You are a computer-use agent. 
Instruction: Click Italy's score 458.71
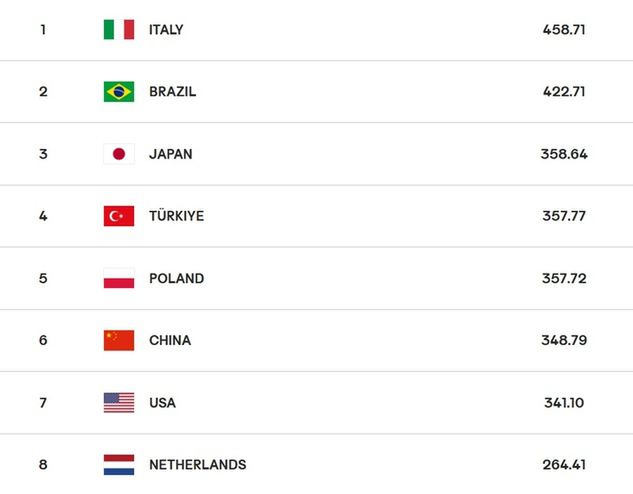[564, 29]
